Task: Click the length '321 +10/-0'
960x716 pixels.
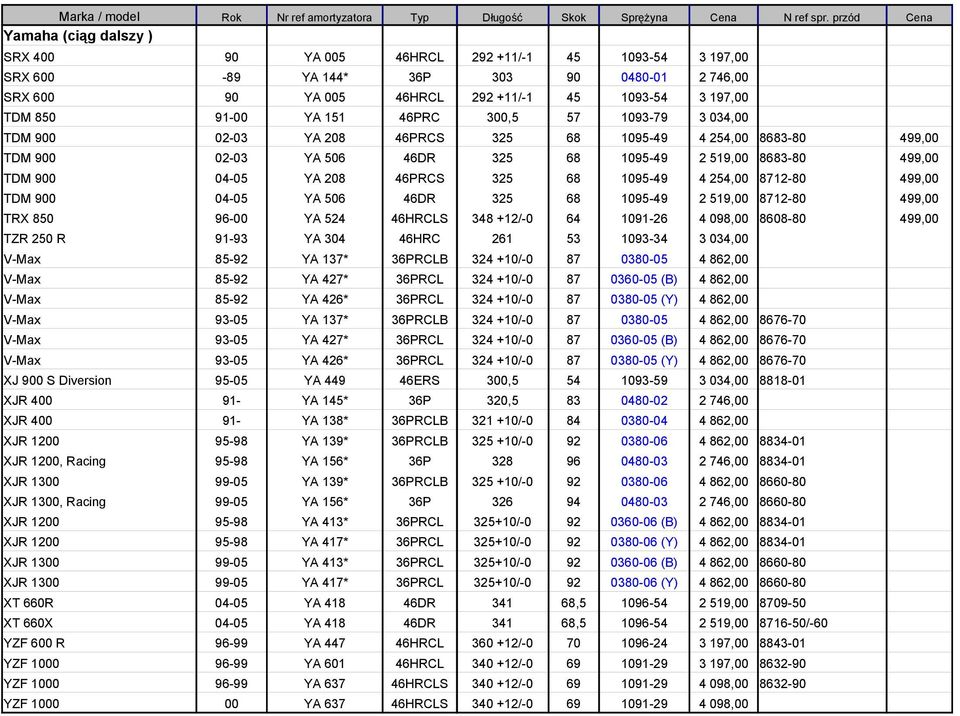Action: (502, 421)
